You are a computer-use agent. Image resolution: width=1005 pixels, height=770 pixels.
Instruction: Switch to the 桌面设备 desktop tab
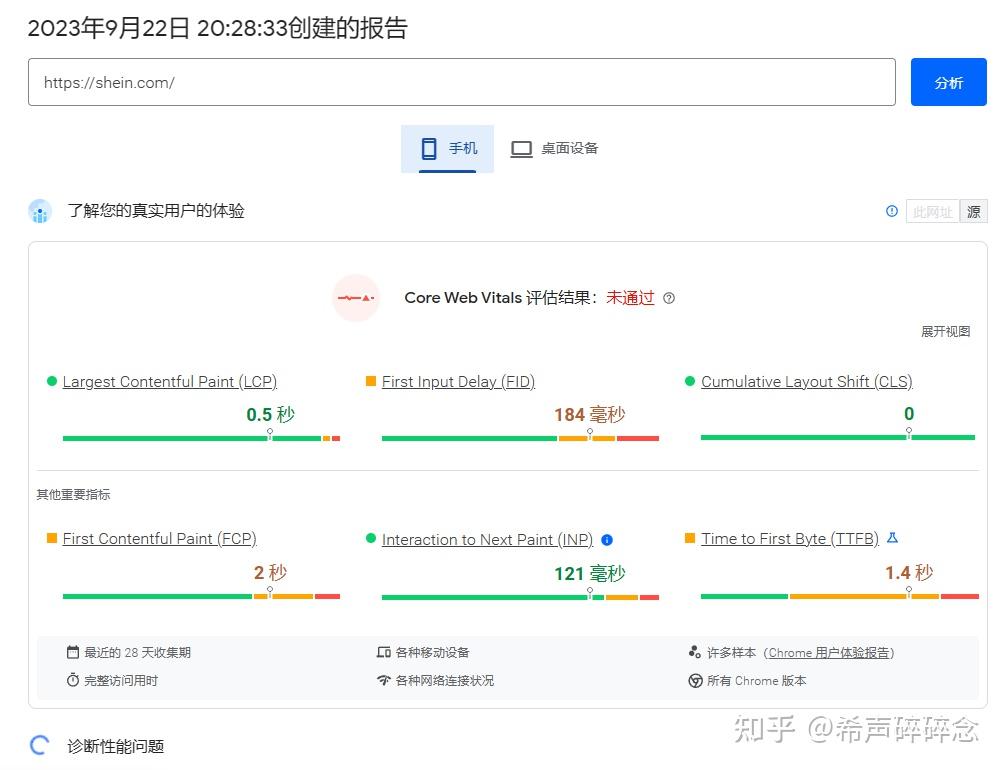(x=555, y=149)
